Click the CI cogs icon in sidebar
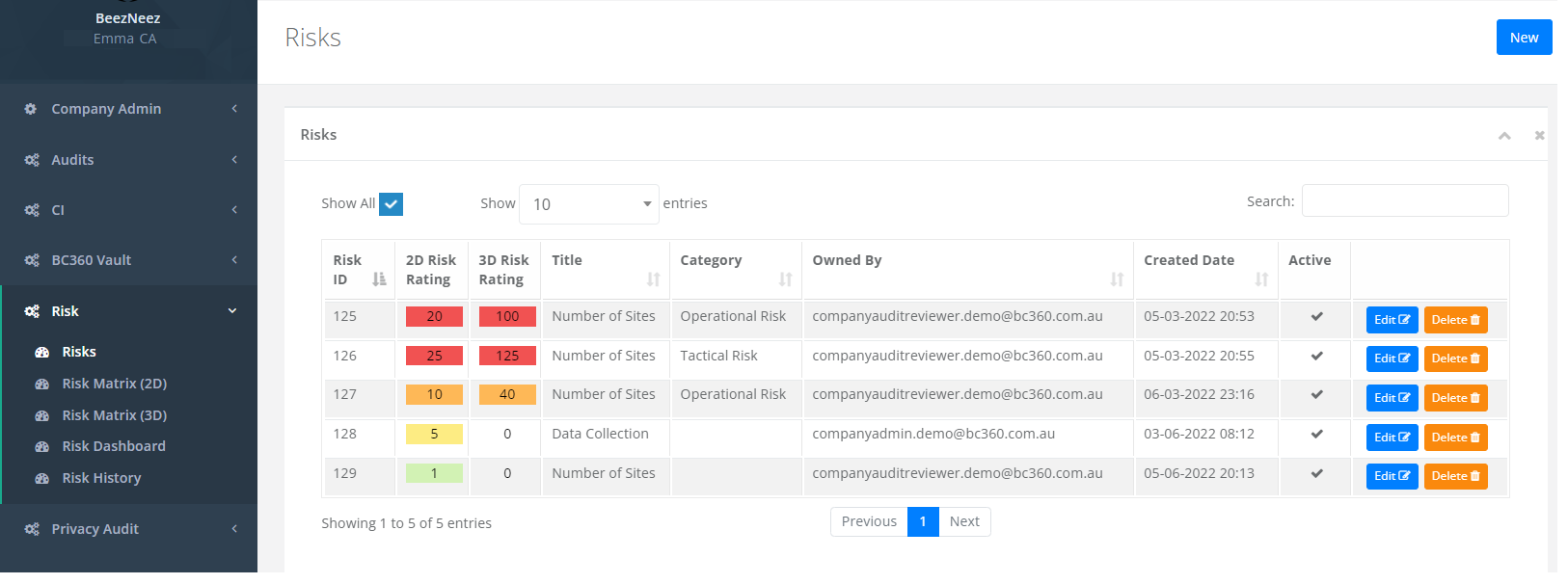 (32, 210)
